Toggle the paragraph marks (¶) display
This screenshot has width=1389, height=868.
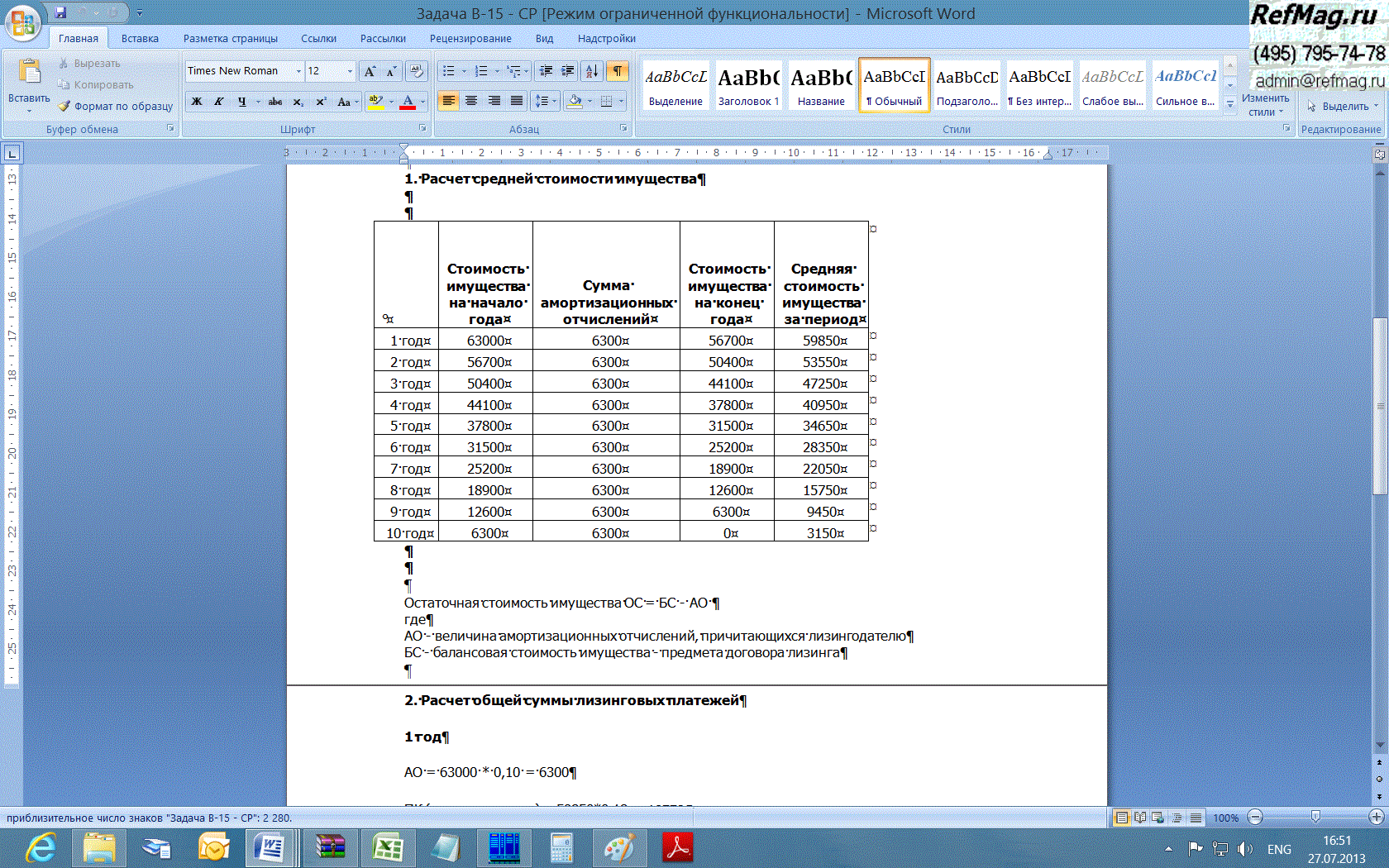(618, 71)
